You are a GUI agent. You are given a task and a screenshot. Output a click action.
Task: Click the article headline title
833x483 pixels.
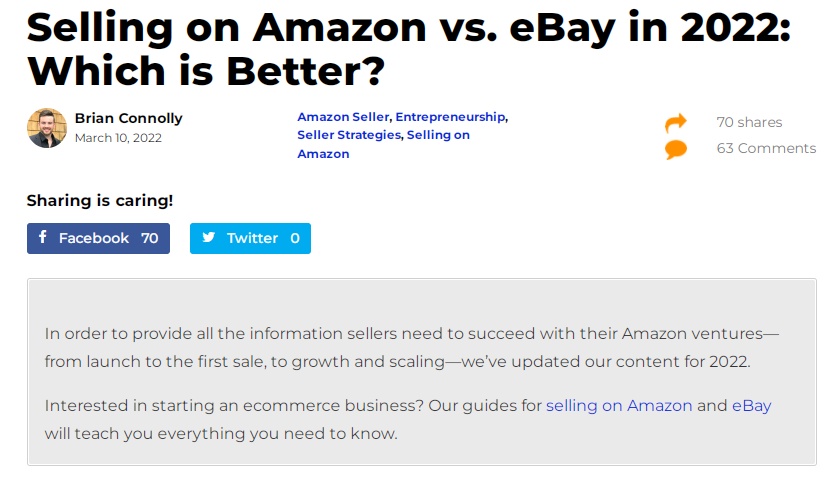pos(409,49)
